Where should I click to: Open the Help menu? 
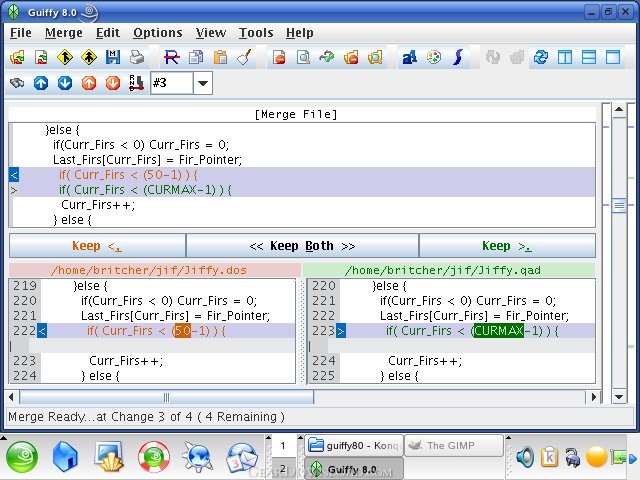(x=300, y=33)
